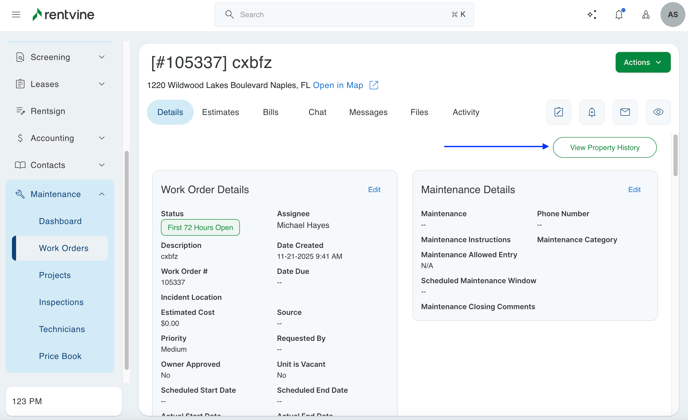Click the page vertical scrollbar
The image size is (688, 420).
(x=676, y=155)
